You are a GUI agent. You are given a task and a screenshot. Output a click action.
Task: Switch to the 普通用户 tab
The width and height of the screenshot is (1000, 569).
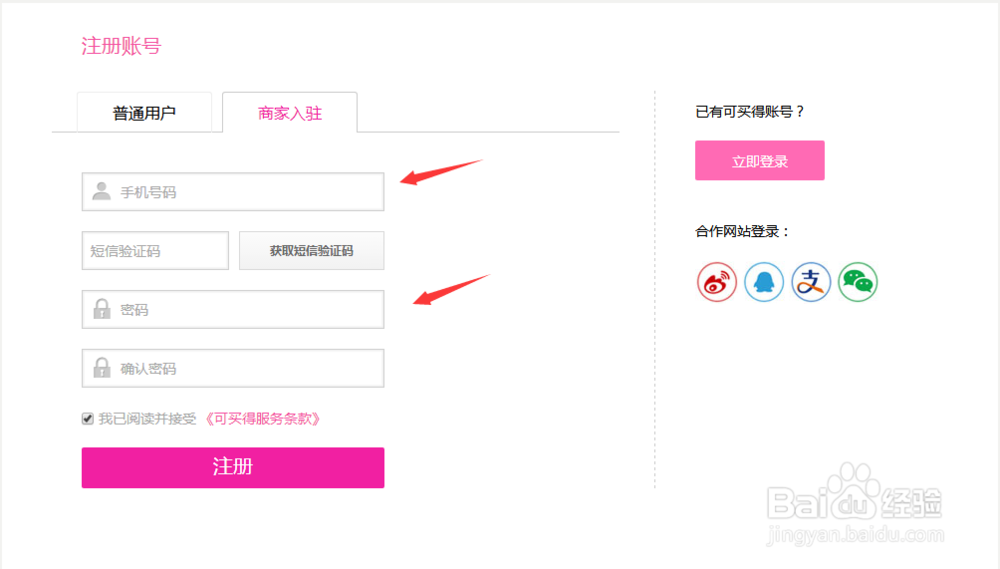point(144,113)
